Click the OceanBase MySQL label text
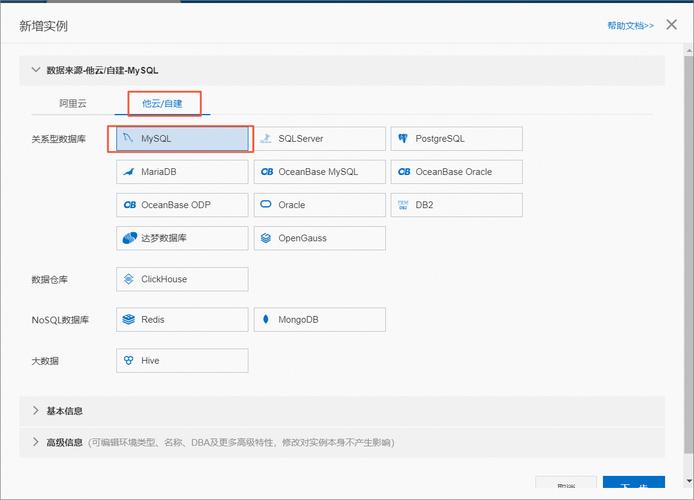Image resolution: width=694 pixels, height=500 pixels. click(318, 172)
